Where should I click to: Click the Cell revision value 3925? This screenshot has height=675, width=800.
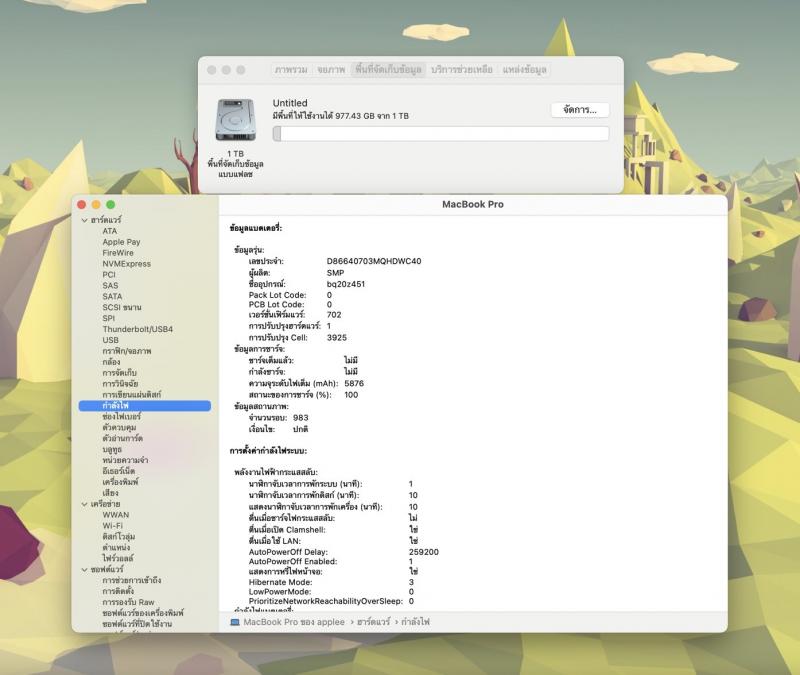click(x=337, y=338)
